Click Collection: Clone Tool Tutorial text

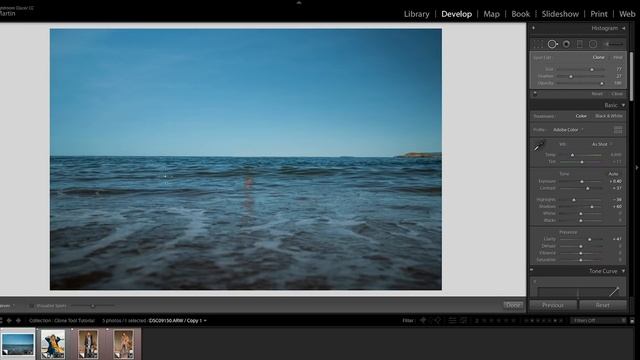point(62,321)
